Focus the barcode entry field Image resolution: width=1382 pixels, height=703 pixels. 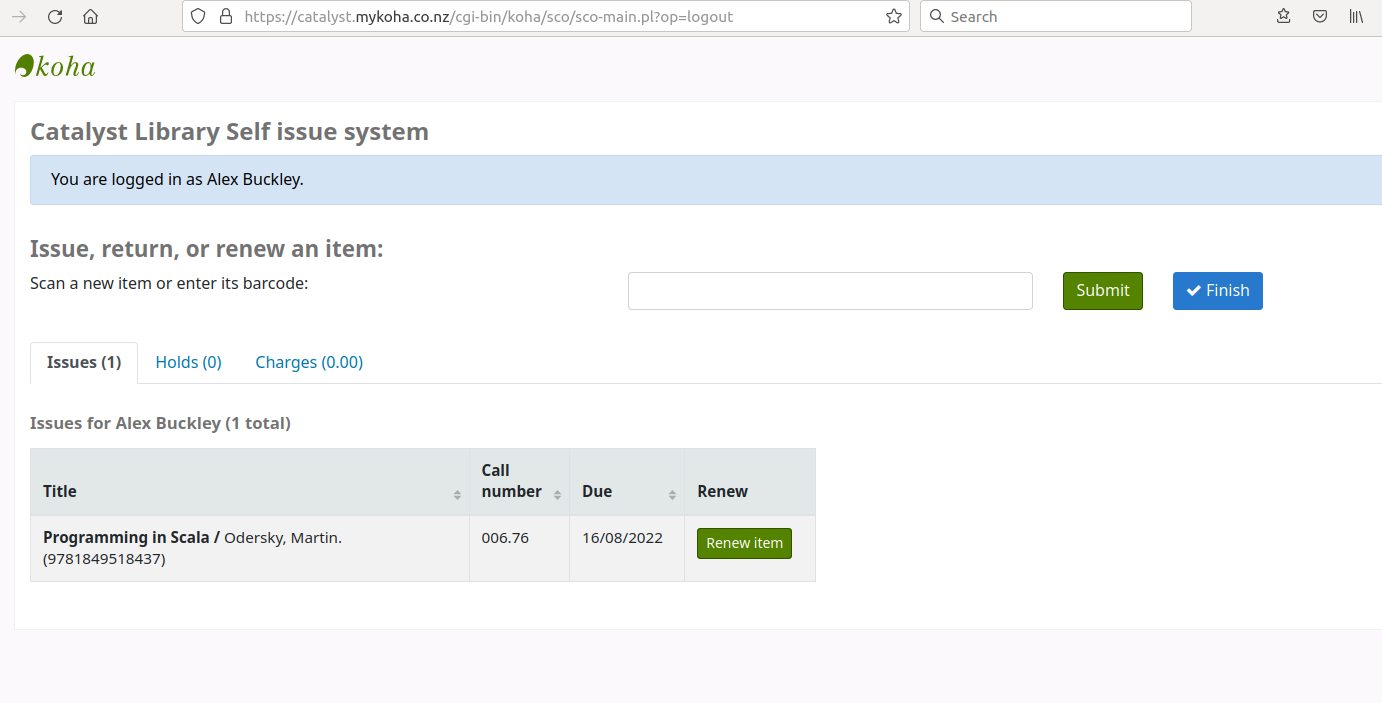[x=830, y=291]
